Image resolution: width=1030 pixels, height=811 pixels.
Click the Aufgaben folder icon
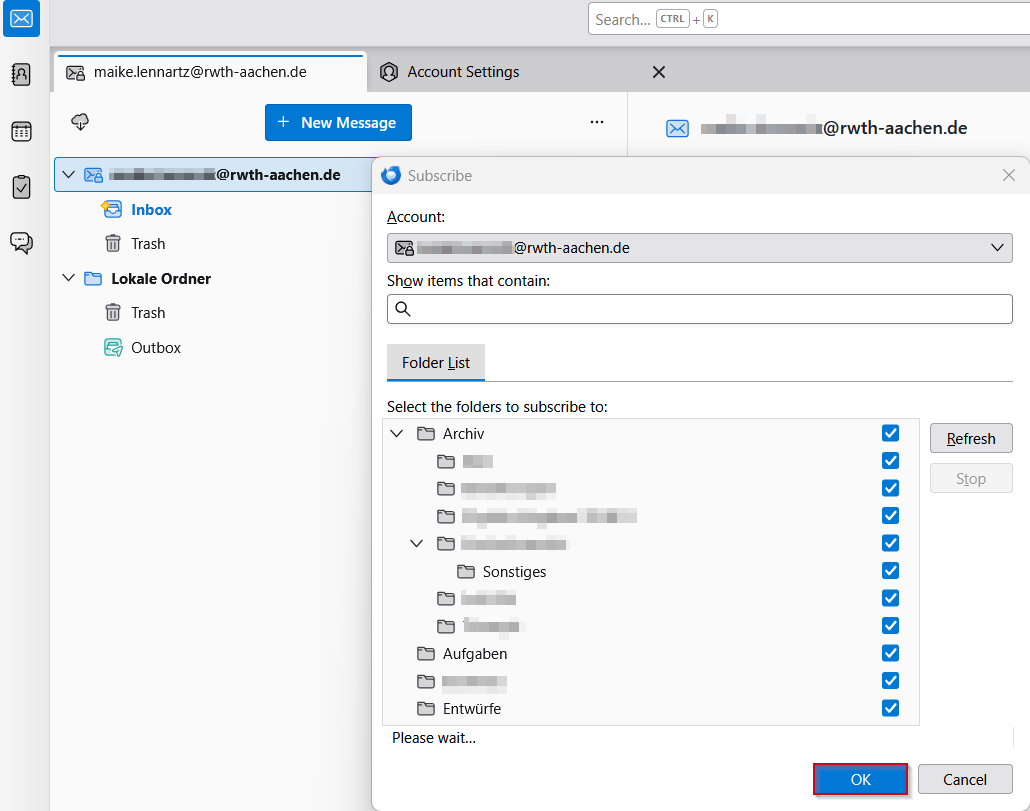426,653
